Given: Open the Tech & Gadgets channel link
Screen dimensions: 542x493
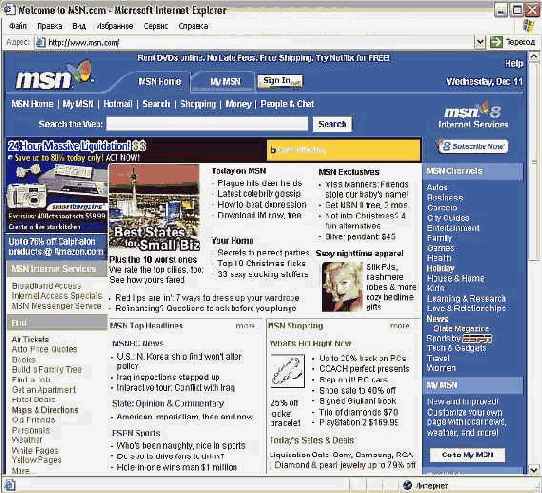Looking at the screenshot, I should click(456, 348).
